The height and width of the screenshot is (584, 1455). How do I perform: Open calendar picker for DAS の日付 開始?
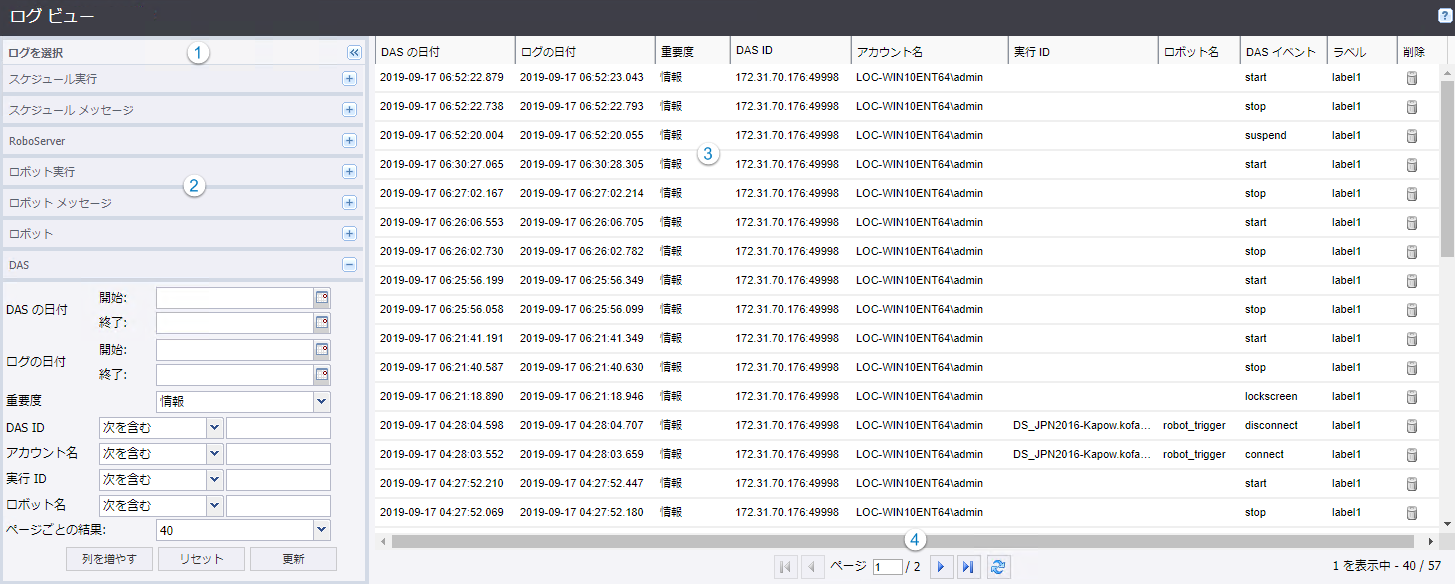tap(322, 298)
